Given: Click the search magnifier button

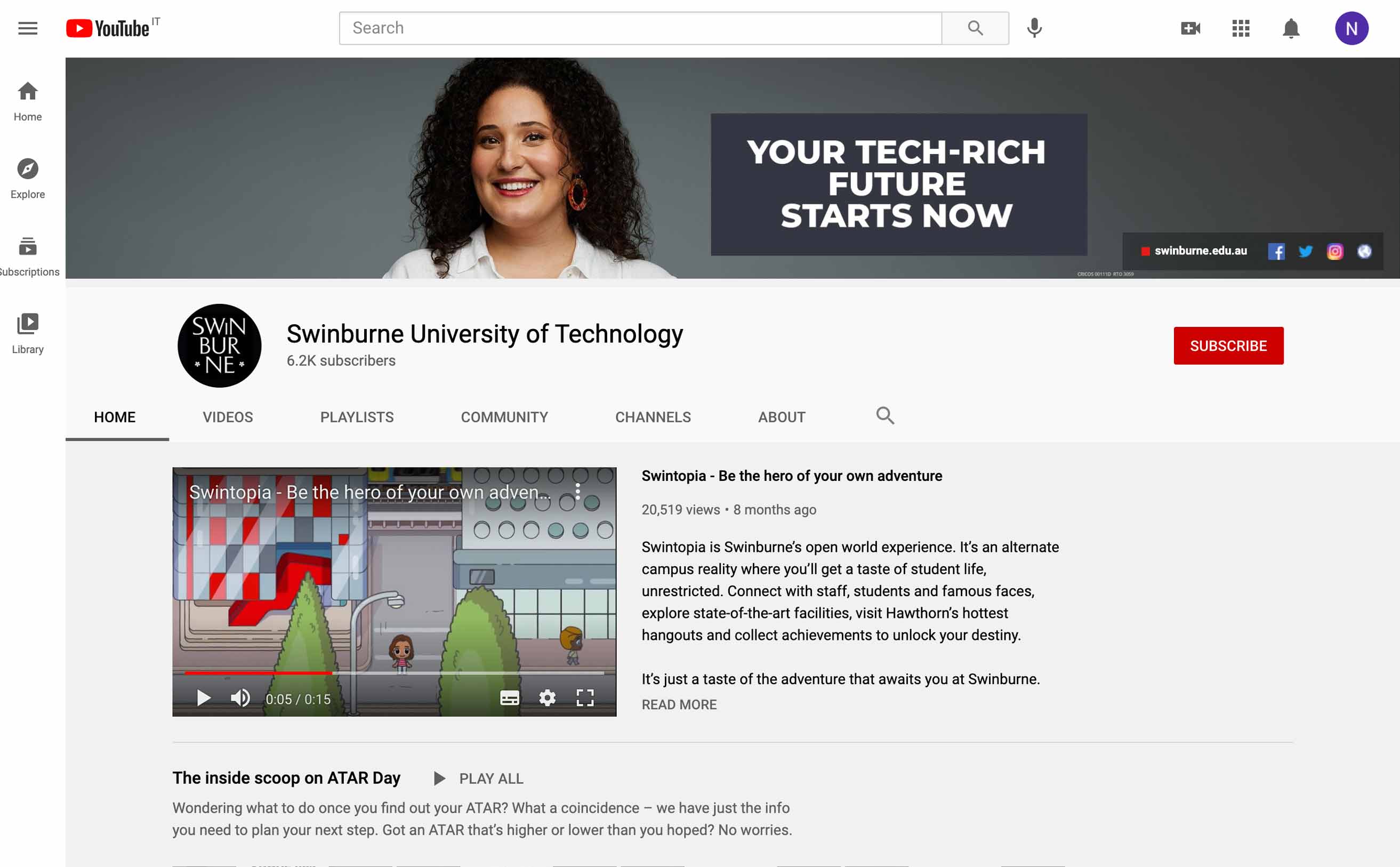Looking at the screenshot, I should click(x=975, y=28).
